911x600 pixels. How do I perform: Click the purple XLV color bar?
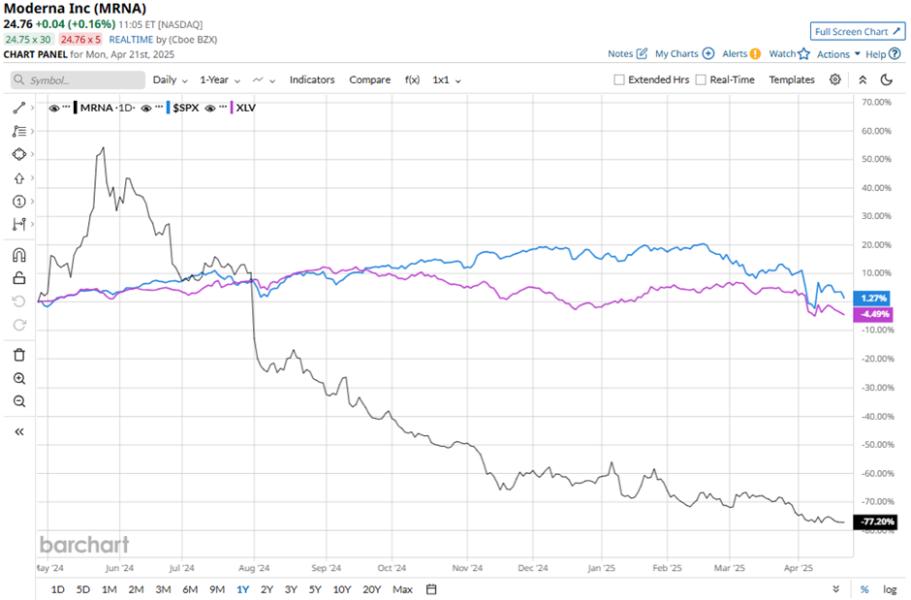[x=232, y=107]
